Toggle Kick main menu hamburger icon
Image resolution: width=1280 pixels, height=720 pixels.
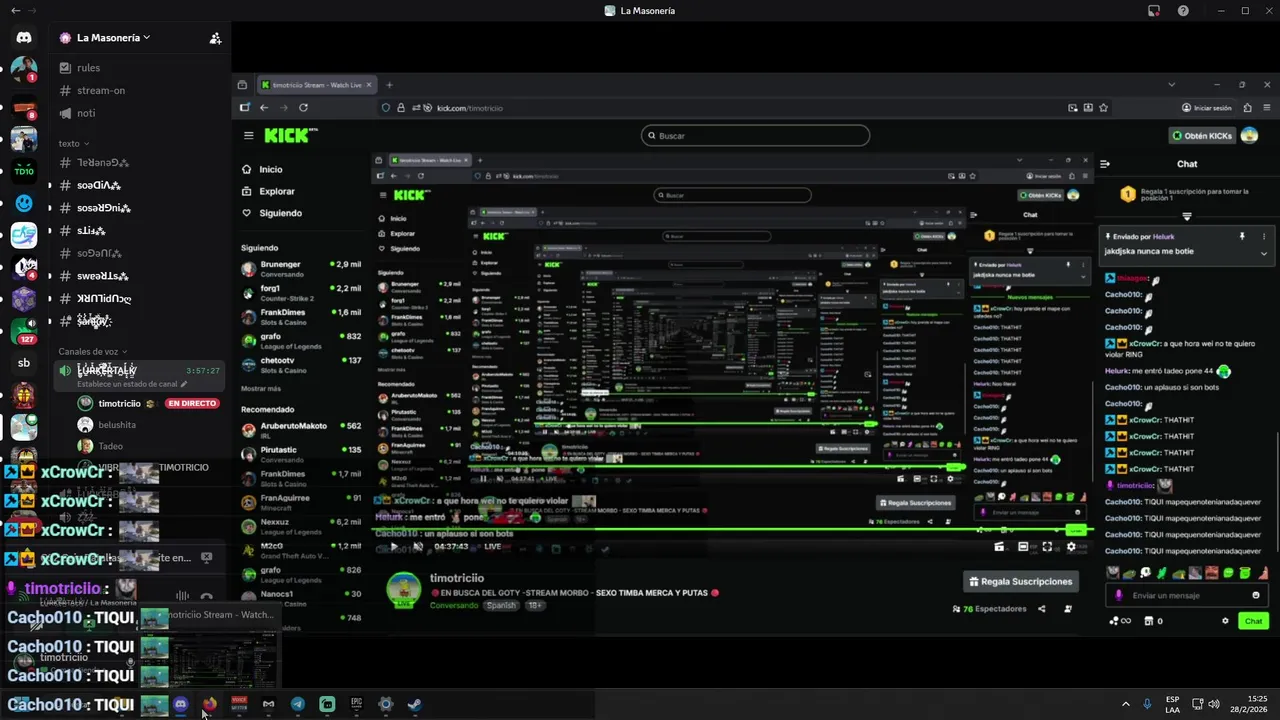tap(248, 135)
